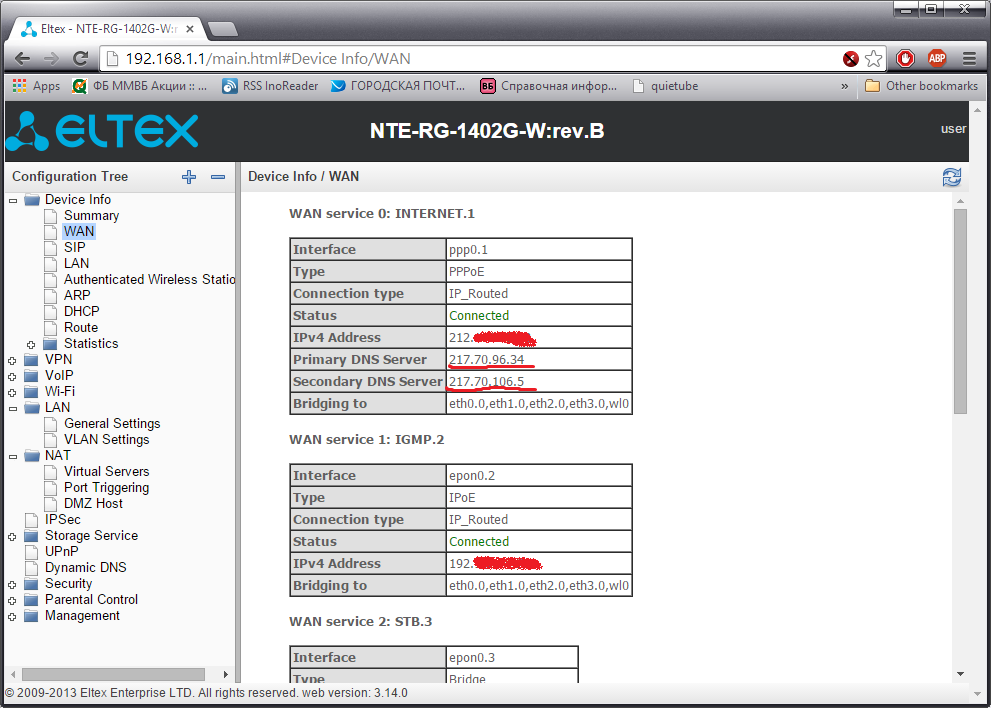Screen dimensions: 991x708
Task: Expand the Management tree node
Action: pos(13,616)
